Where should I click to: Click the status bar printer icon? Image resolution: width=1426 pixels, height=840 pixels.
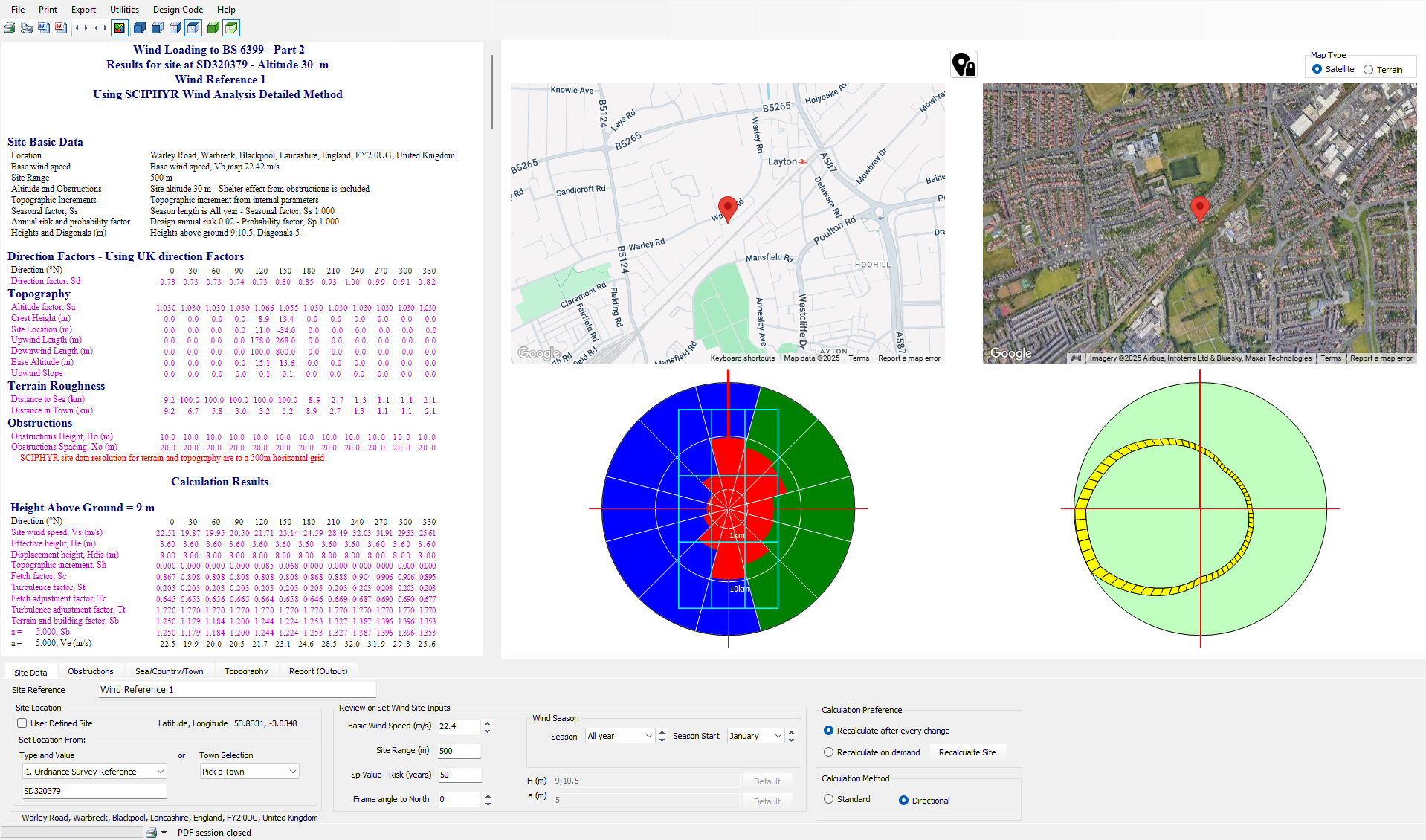click(x=152, y=833)
